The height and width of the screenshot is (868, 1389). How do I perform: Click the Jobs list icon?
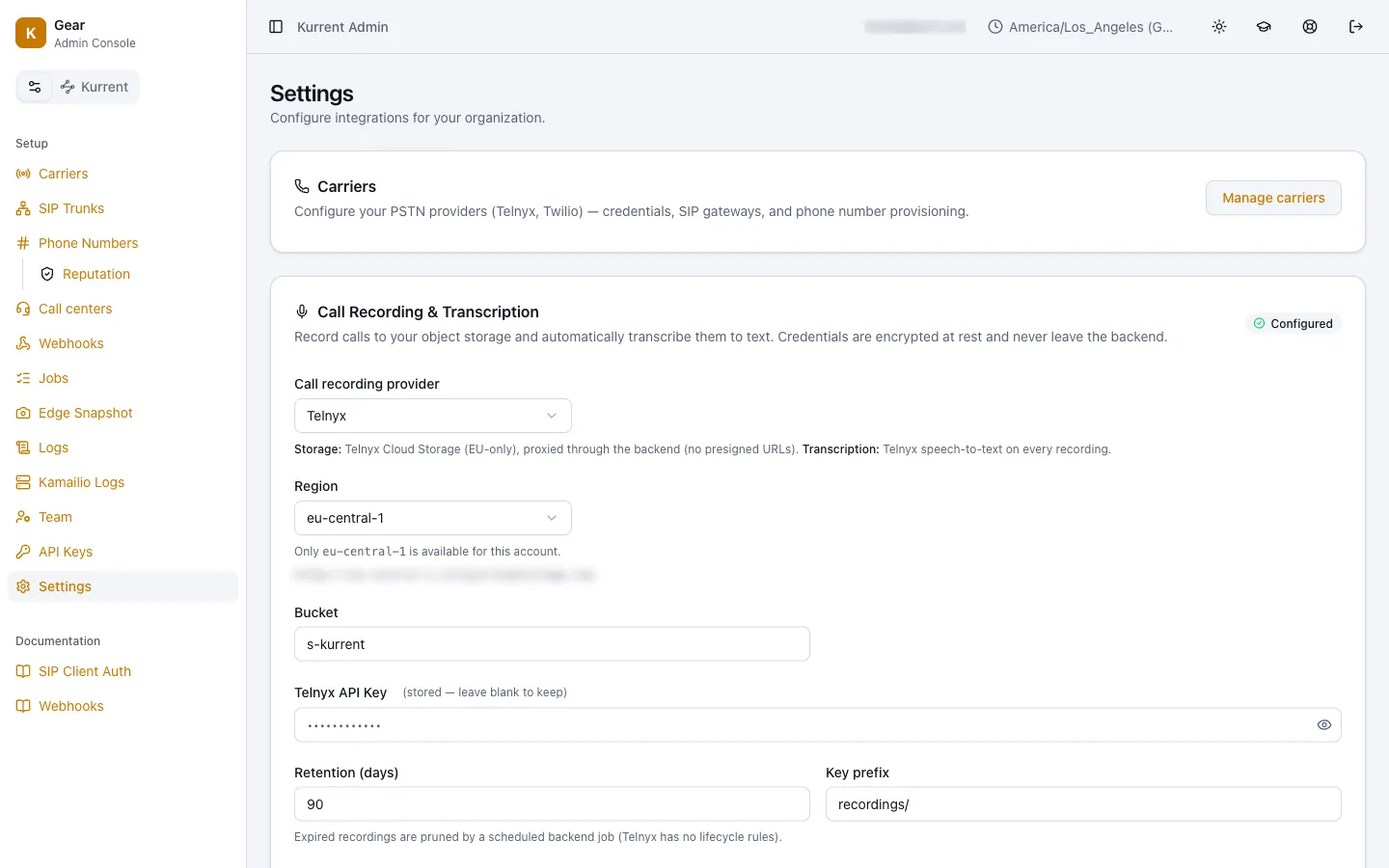pyautogui.click(x=23, y=378)
